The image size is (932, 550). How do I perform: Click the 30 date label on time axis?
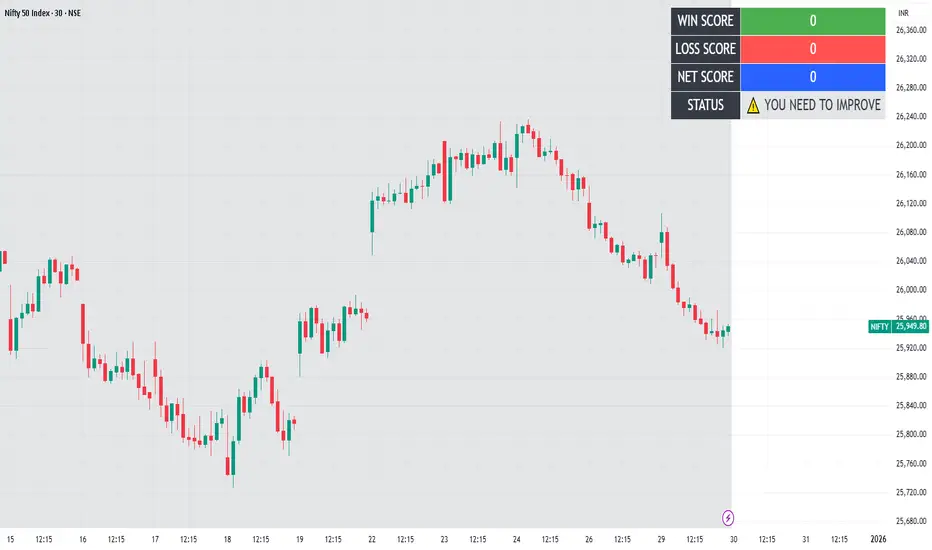coord(734,539)
